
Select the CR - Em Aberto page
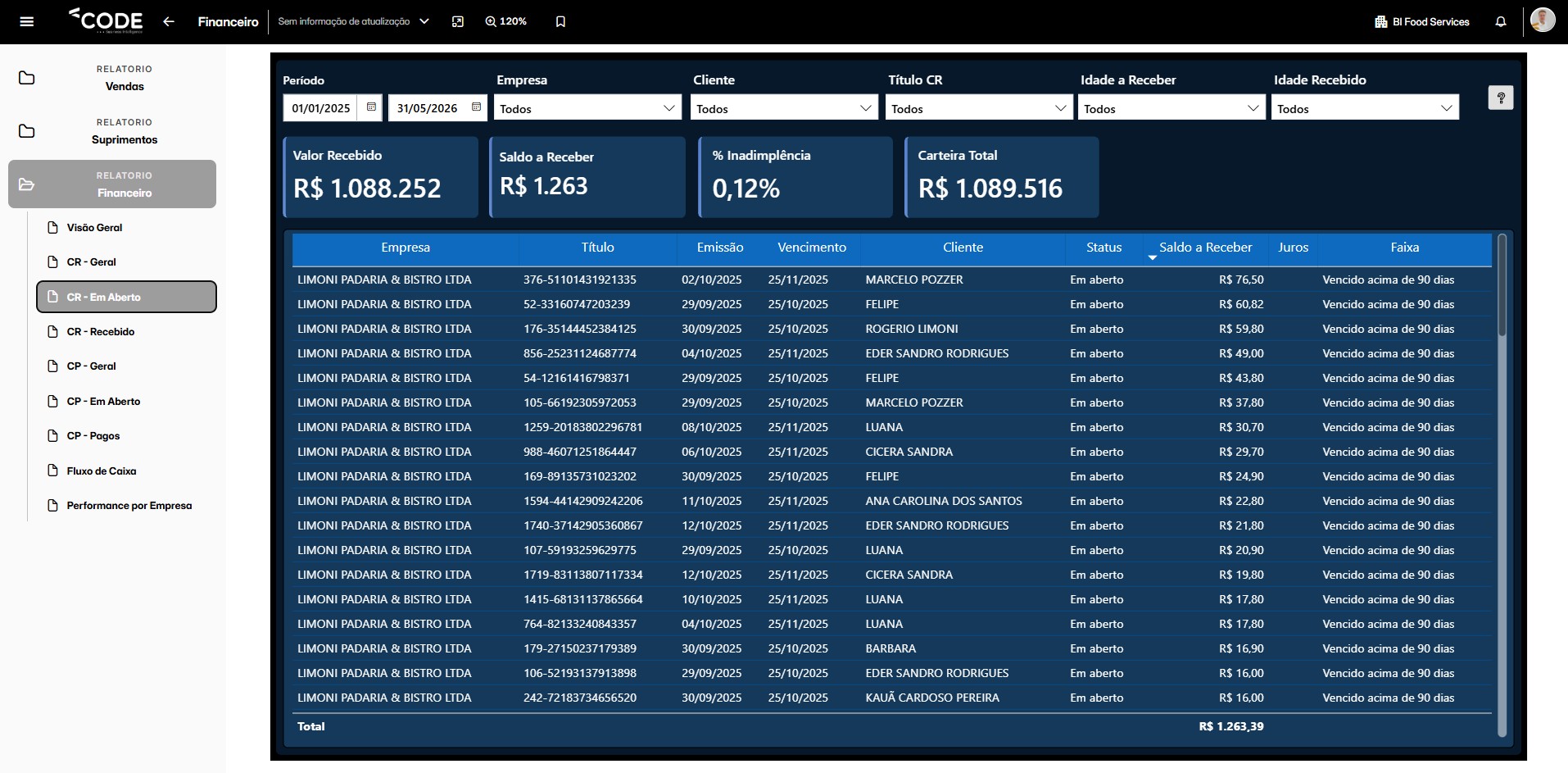(127, 297)
